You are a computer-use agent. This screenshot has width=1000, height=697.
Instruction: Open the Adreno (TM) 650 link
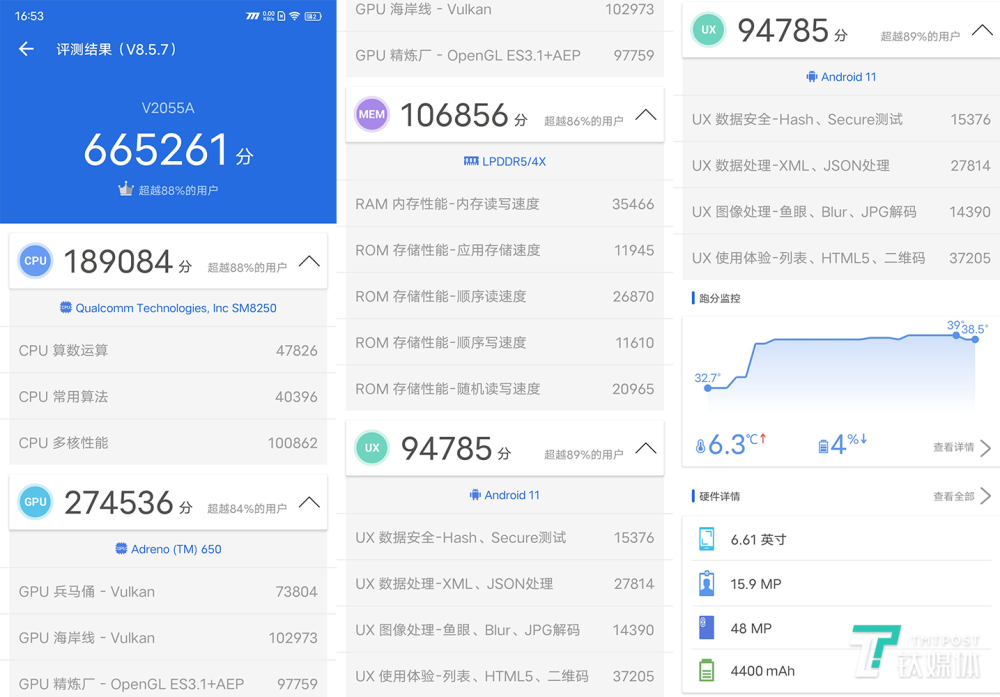click(x=168, y=549)
